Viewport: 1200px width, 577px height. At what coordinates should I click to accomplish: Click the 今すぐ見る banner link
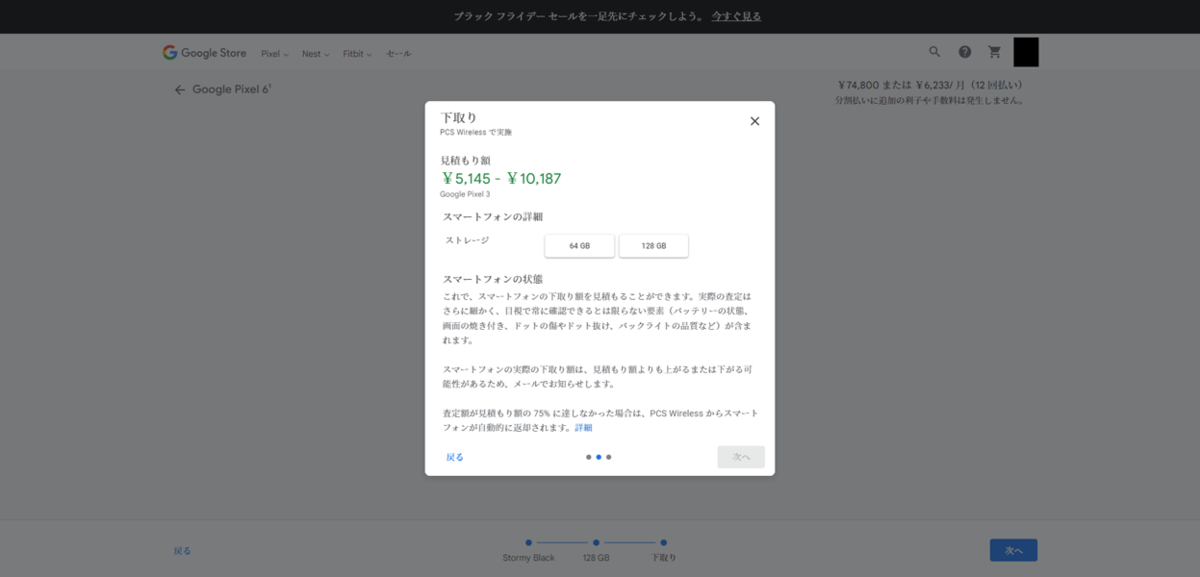pos(736,17)
